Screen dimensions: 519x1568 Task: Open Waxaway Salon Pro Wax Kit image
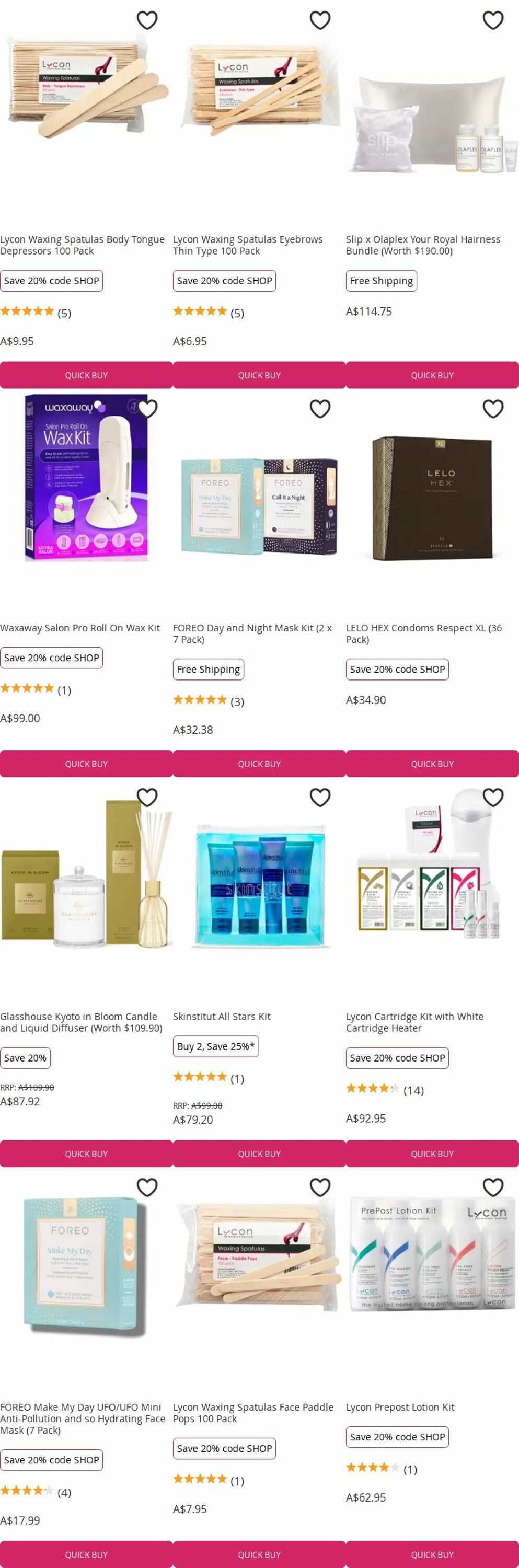(86, 478)
